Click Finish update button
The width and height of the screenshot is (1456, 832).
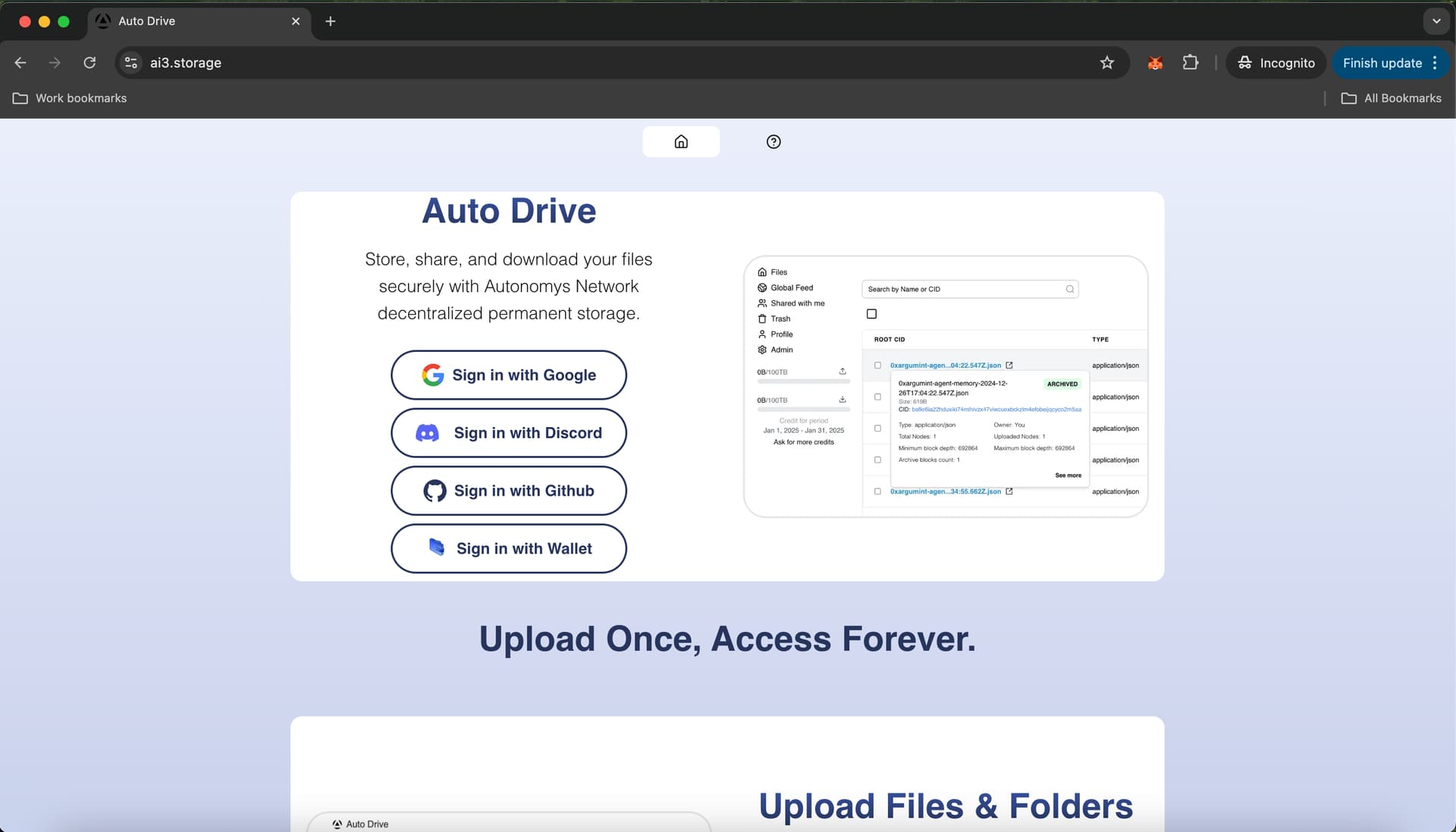[x=1382, y=63]
